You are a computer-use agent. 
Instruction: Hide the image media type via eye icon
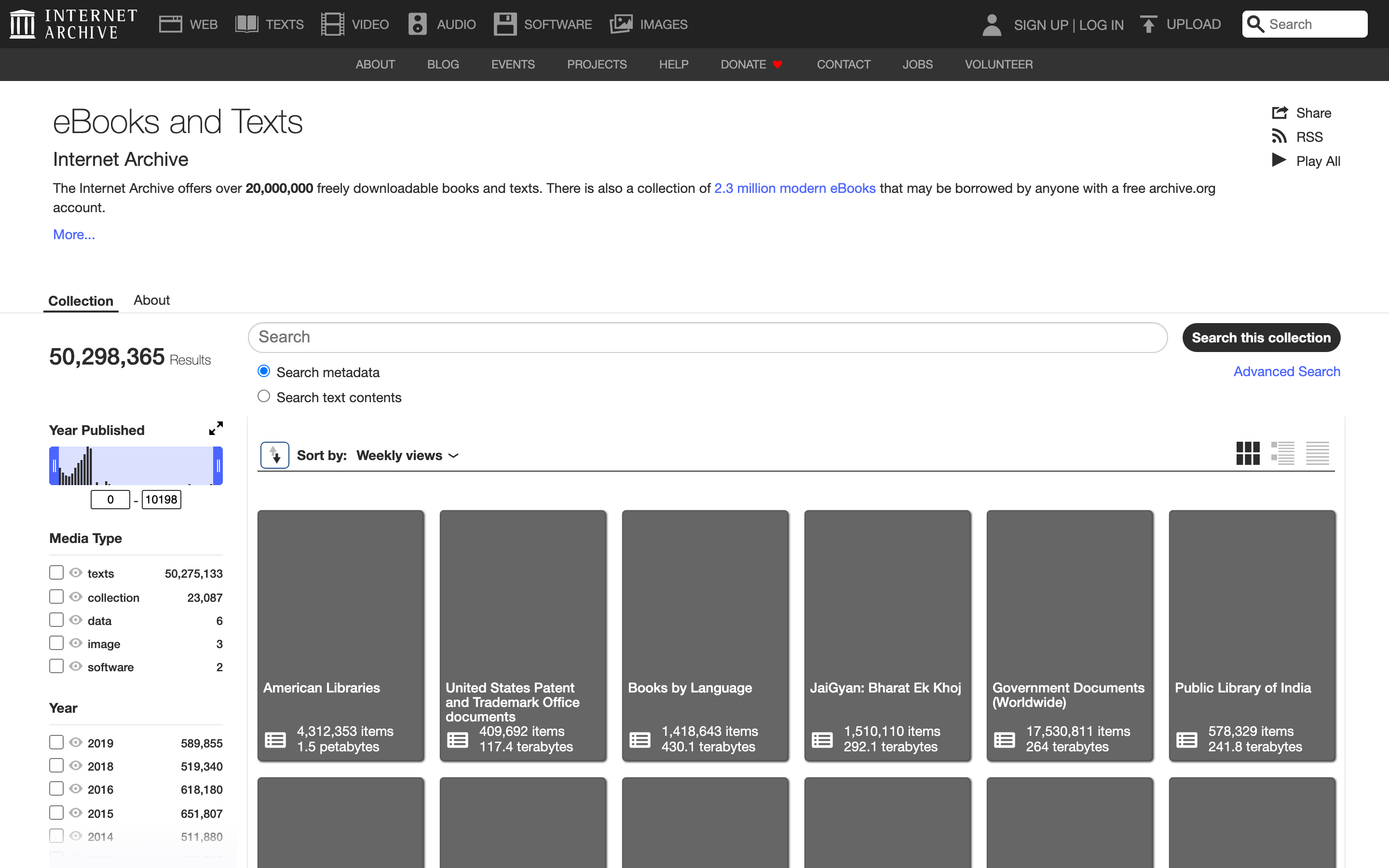click(x=76, y=643)
